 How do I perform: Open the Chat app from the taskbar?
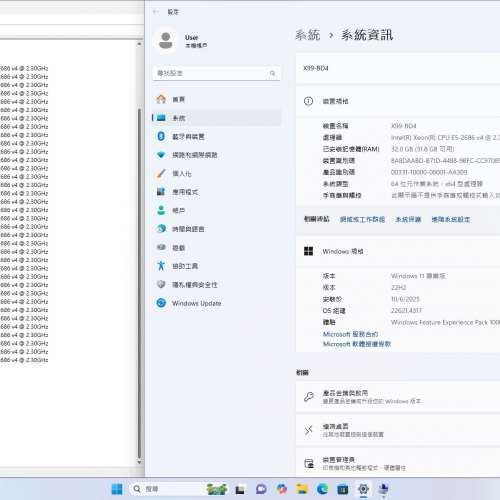[x=261, y=489]
